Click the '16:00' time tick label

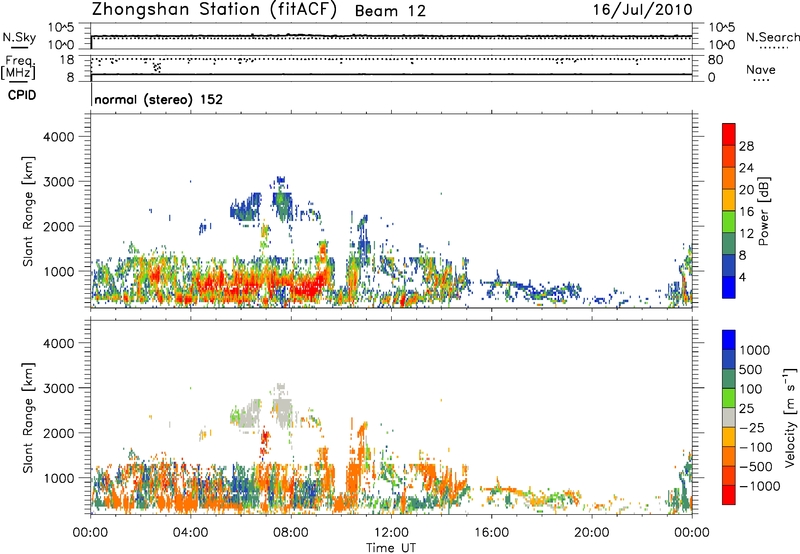491,533
